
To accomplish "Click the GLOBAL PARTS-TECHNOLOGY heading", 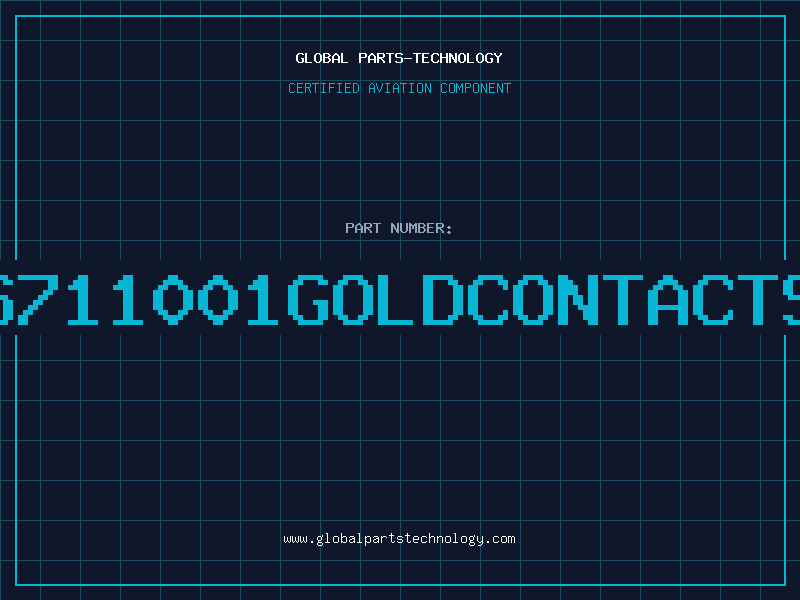I will 399,58.
